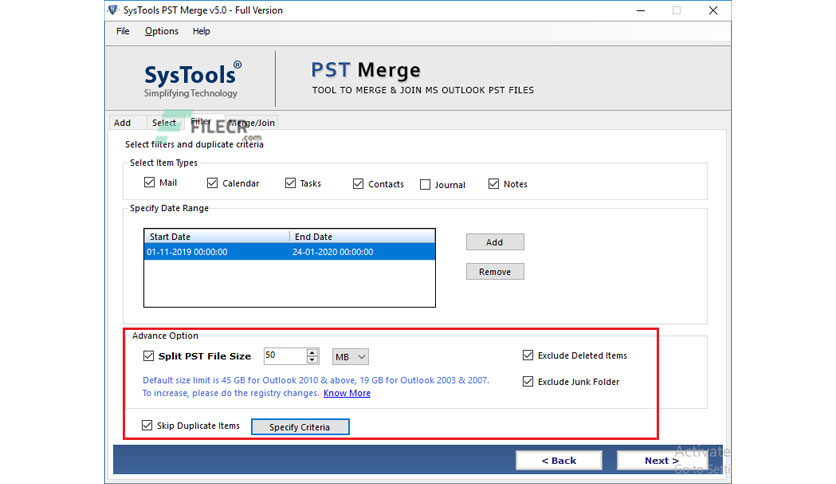Image resolution: width=836 pixels, height=484 pixels.
Task: Uncheck the Calendar item type
Action: pyautogui.click(x=212, y=183)
